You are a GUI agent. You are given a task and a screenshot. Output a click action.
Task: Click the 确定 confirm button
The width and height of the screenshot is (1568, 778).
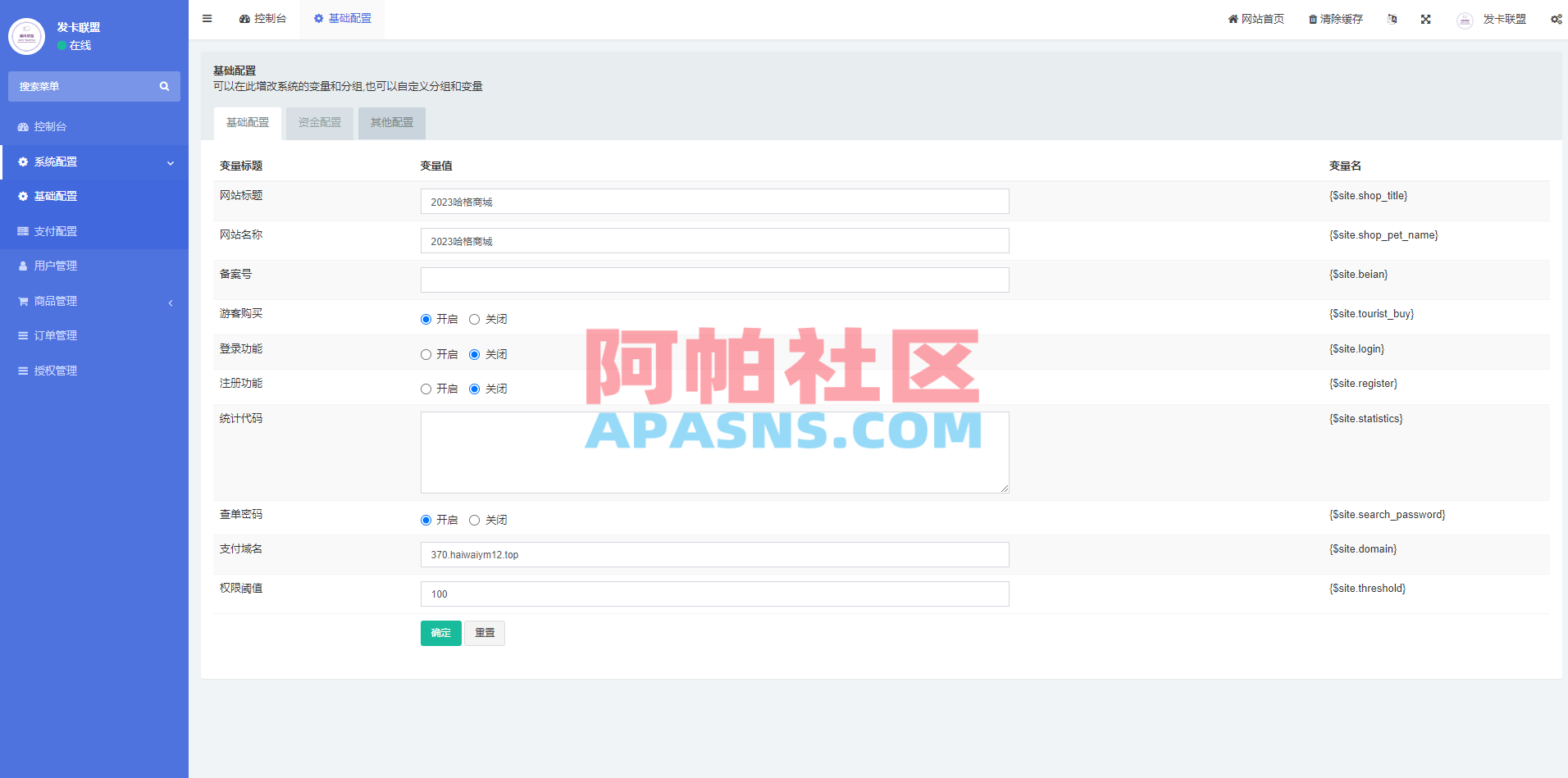(x=440, y=632)
